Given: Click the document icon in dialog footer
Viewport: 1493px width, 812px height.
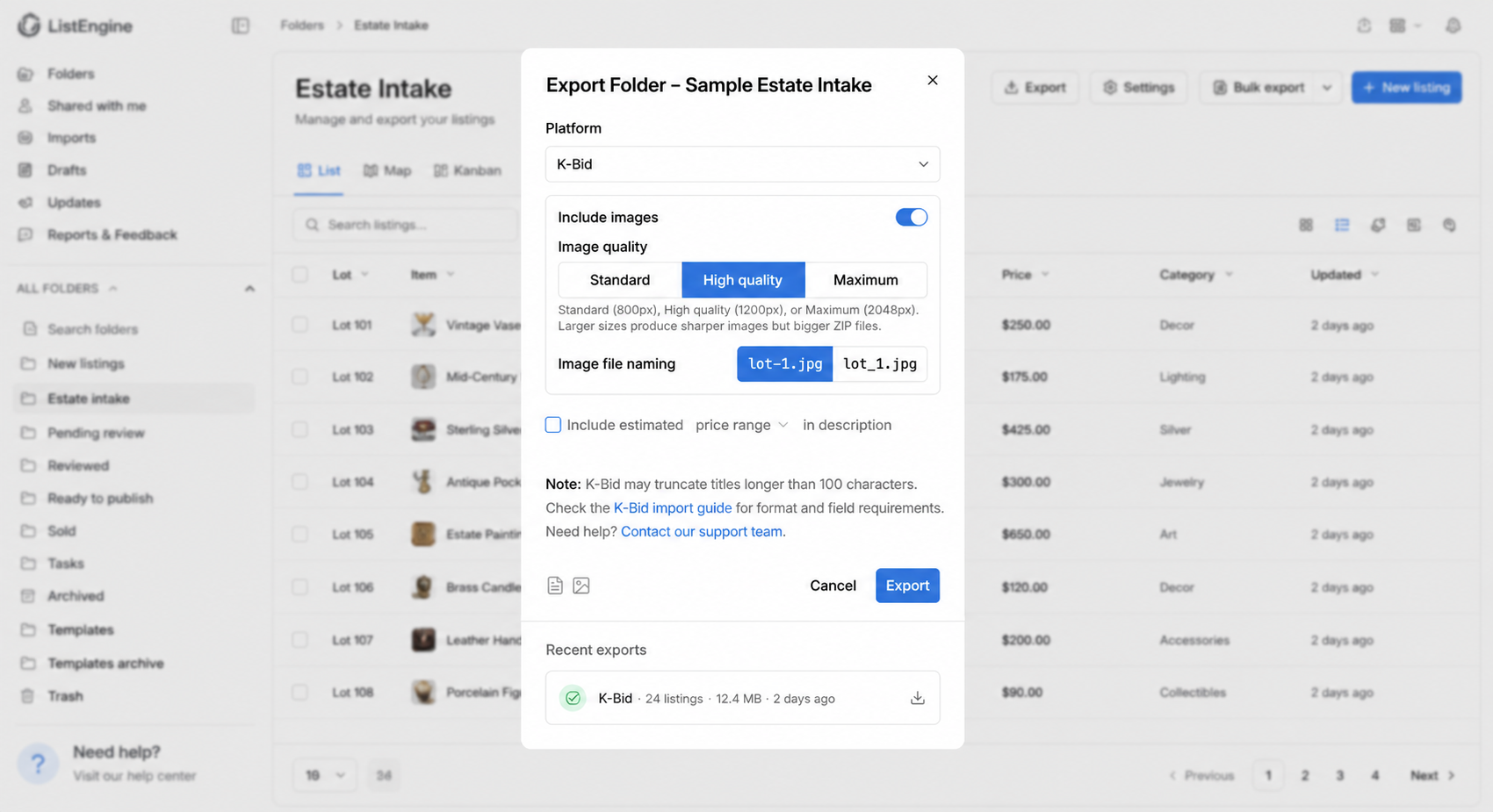Looking at the screenshot, I should (555, 586).
